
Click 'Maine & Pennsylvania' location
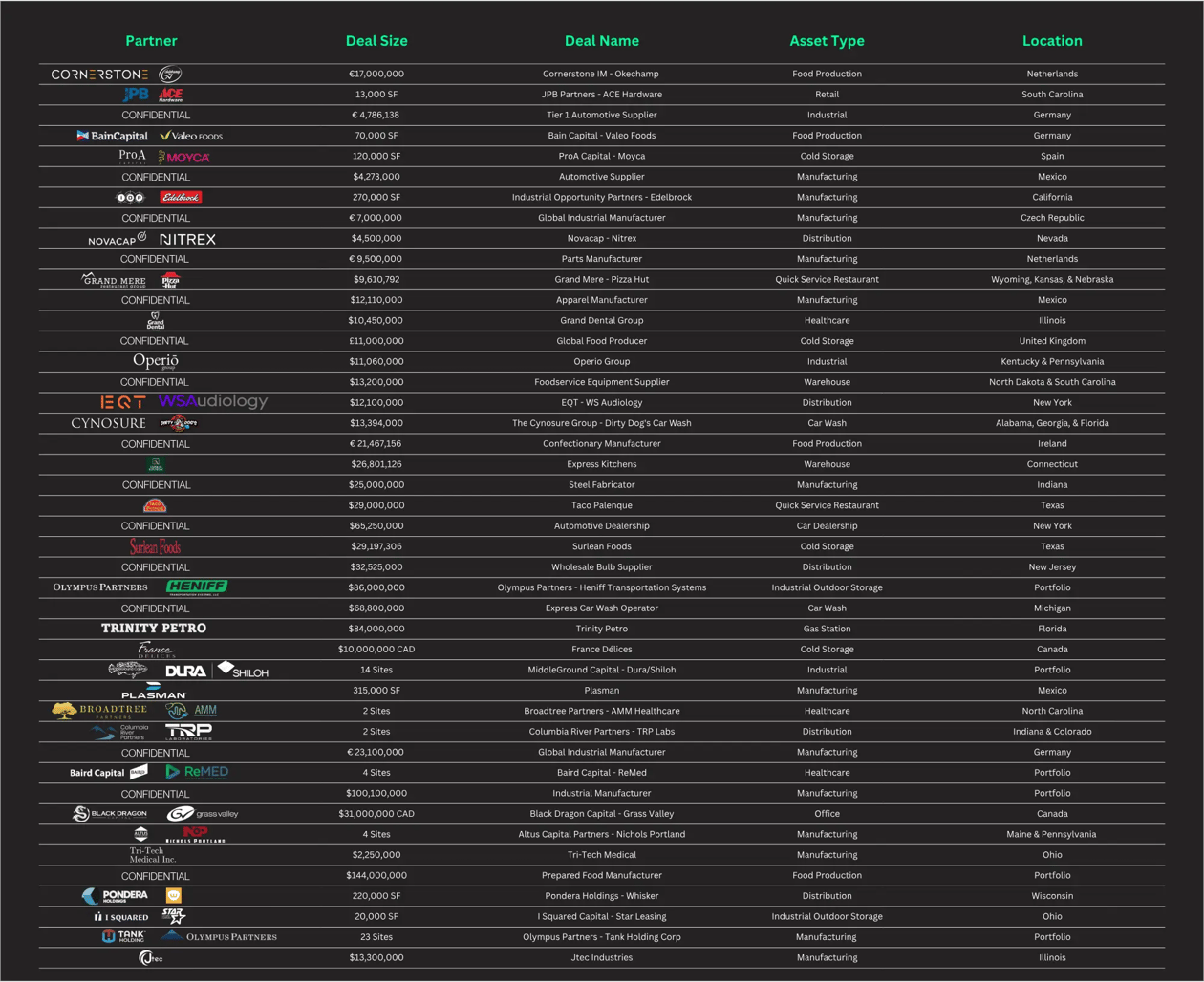pos(1052,834)
